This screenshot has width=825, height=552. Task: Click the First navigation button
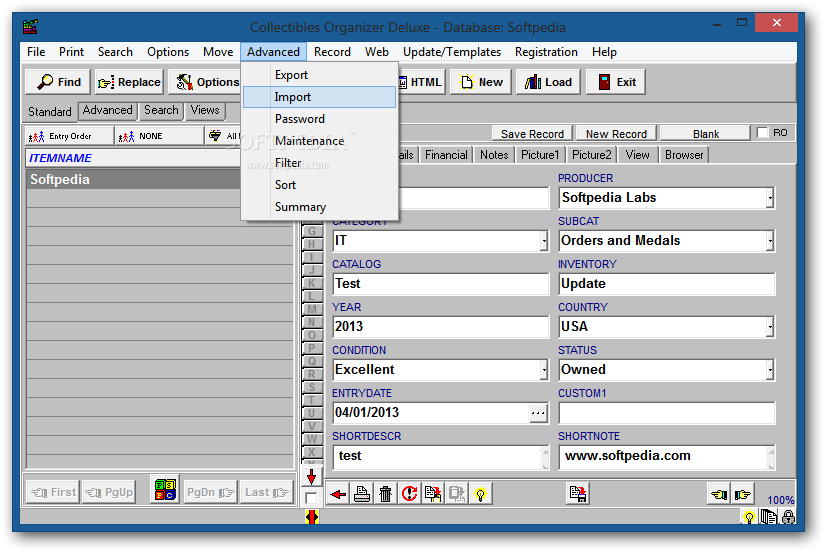pos(53,493)
